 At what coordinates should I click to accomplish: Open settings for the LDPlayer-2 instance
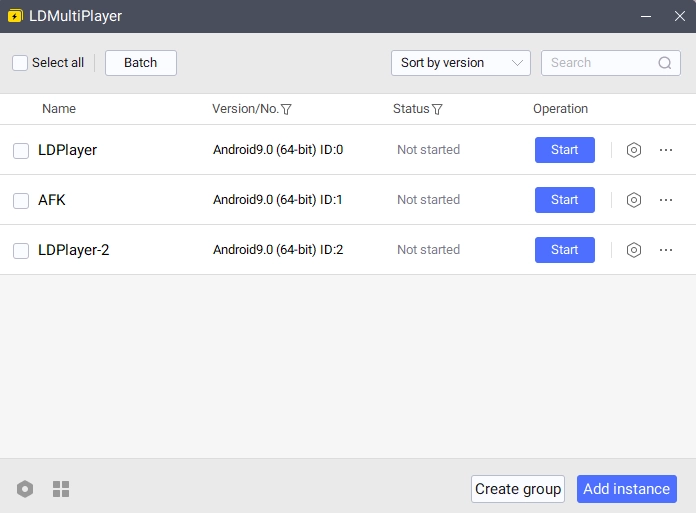coord(633,250)
